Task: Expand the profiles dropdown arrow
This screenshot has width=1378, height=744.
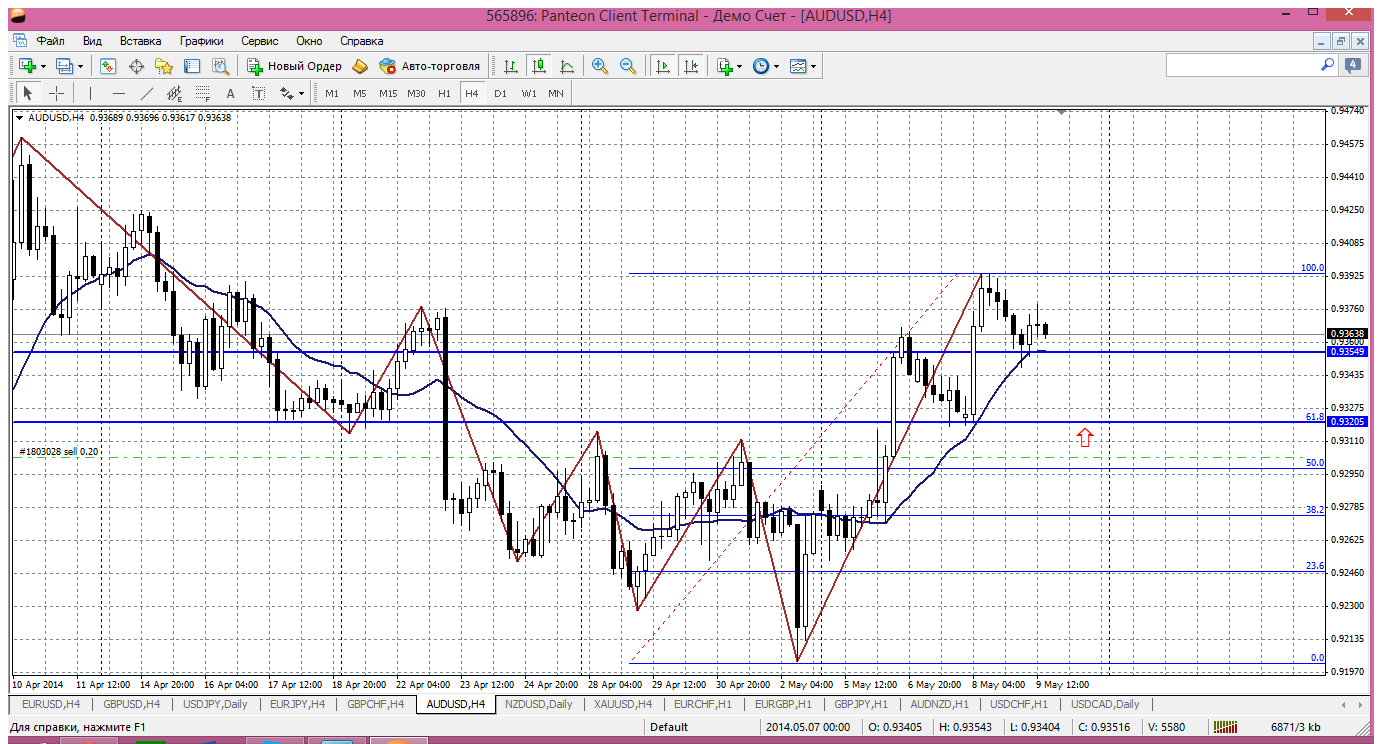Action: click(x=81, y=66)
